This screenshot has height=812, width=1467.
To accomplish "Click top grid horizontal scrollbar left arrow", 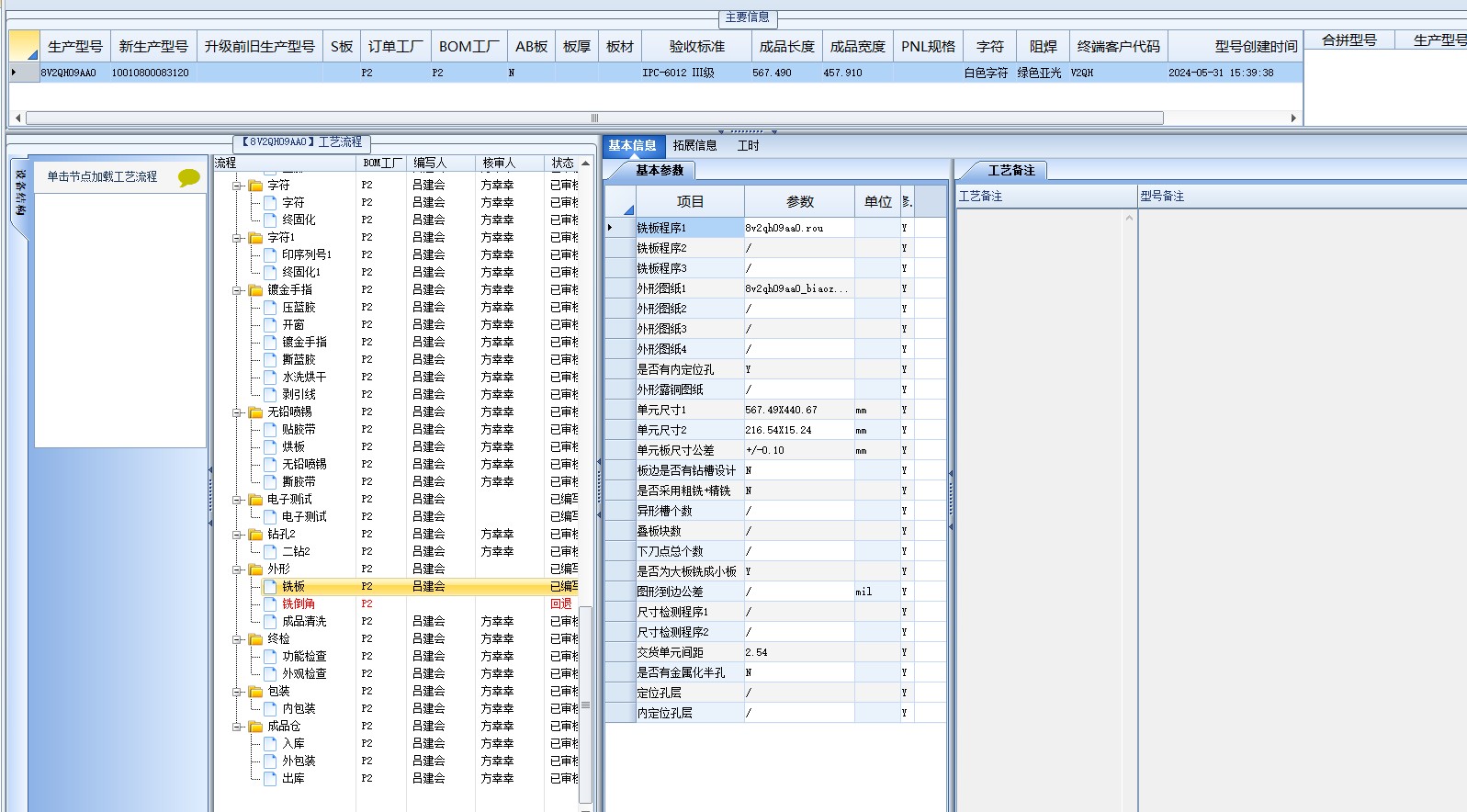I will (x=18, y=118).
